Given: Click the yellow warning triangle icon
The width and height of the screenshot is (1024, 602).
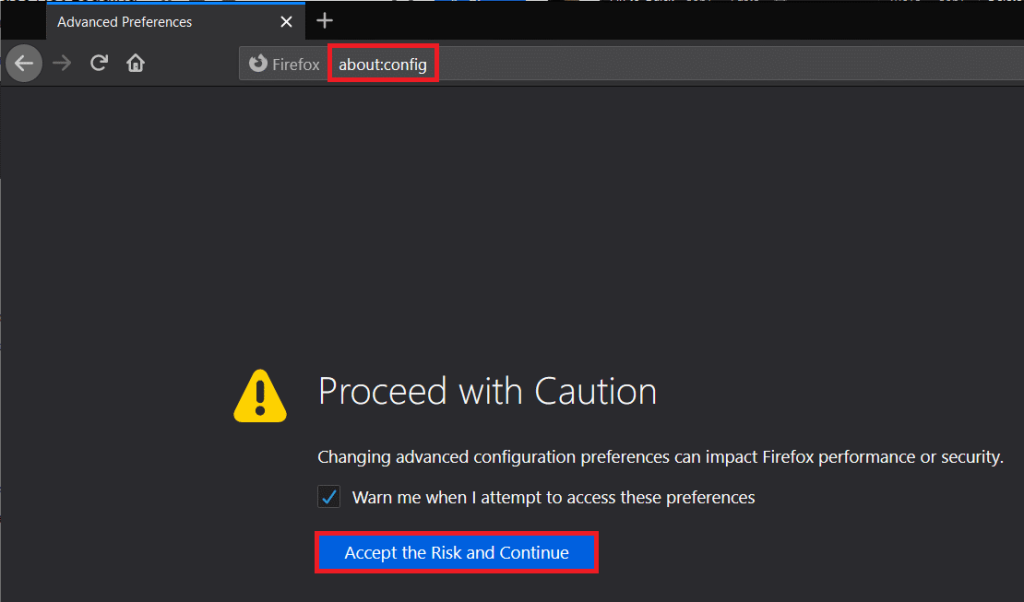Looking at the screenshot, I should point(260,395).
